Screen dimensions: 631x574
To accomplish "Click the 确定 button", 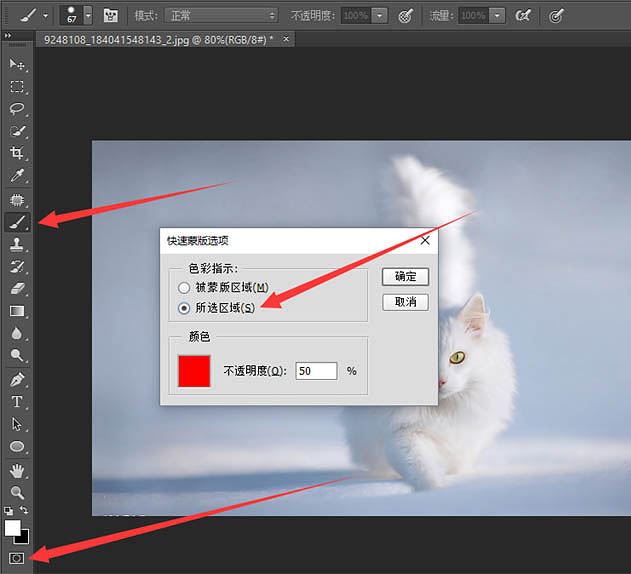I will (405, 277).
